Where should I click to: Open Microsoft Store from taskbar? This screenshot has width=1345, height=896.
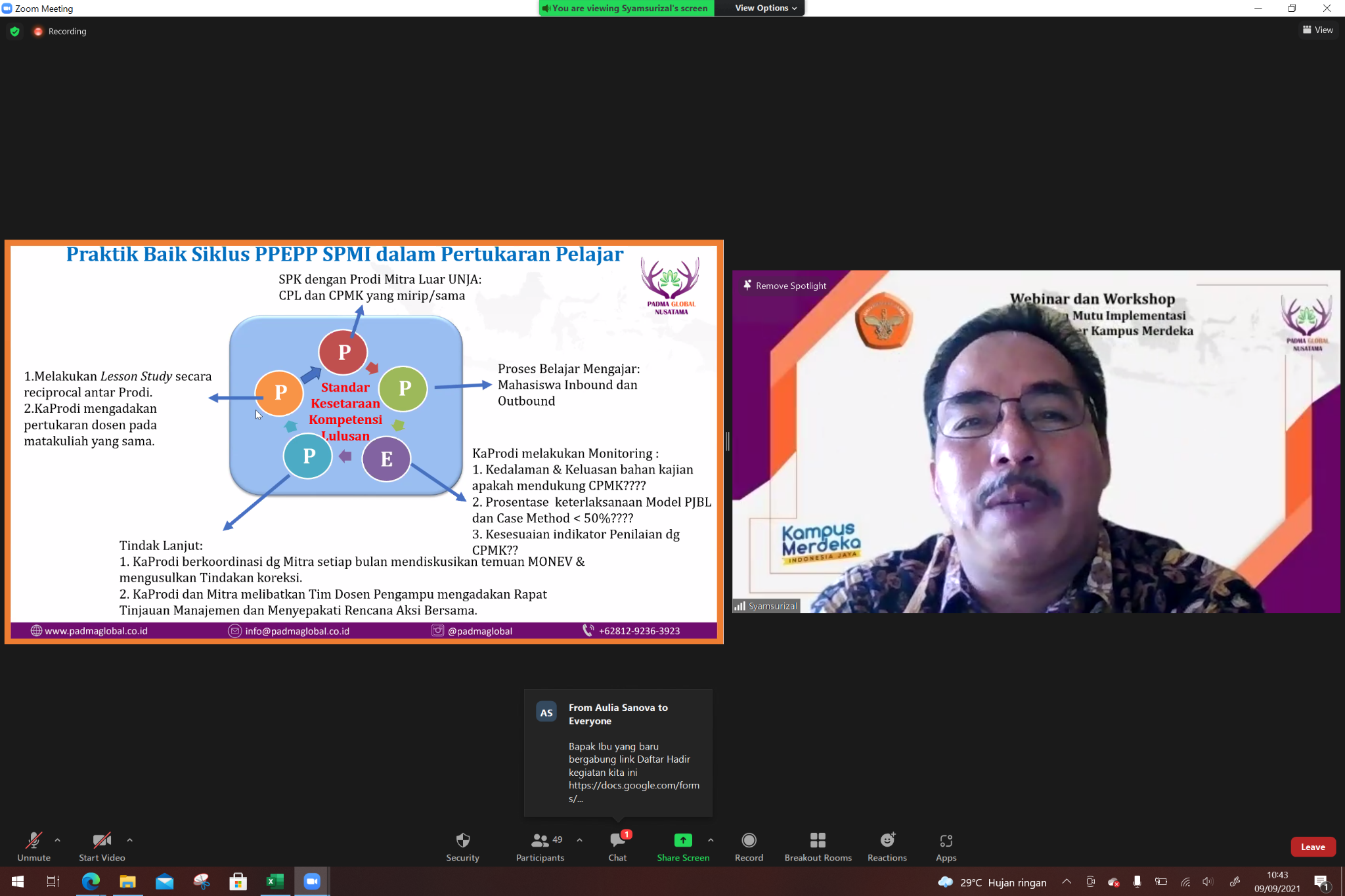(238, 882)
